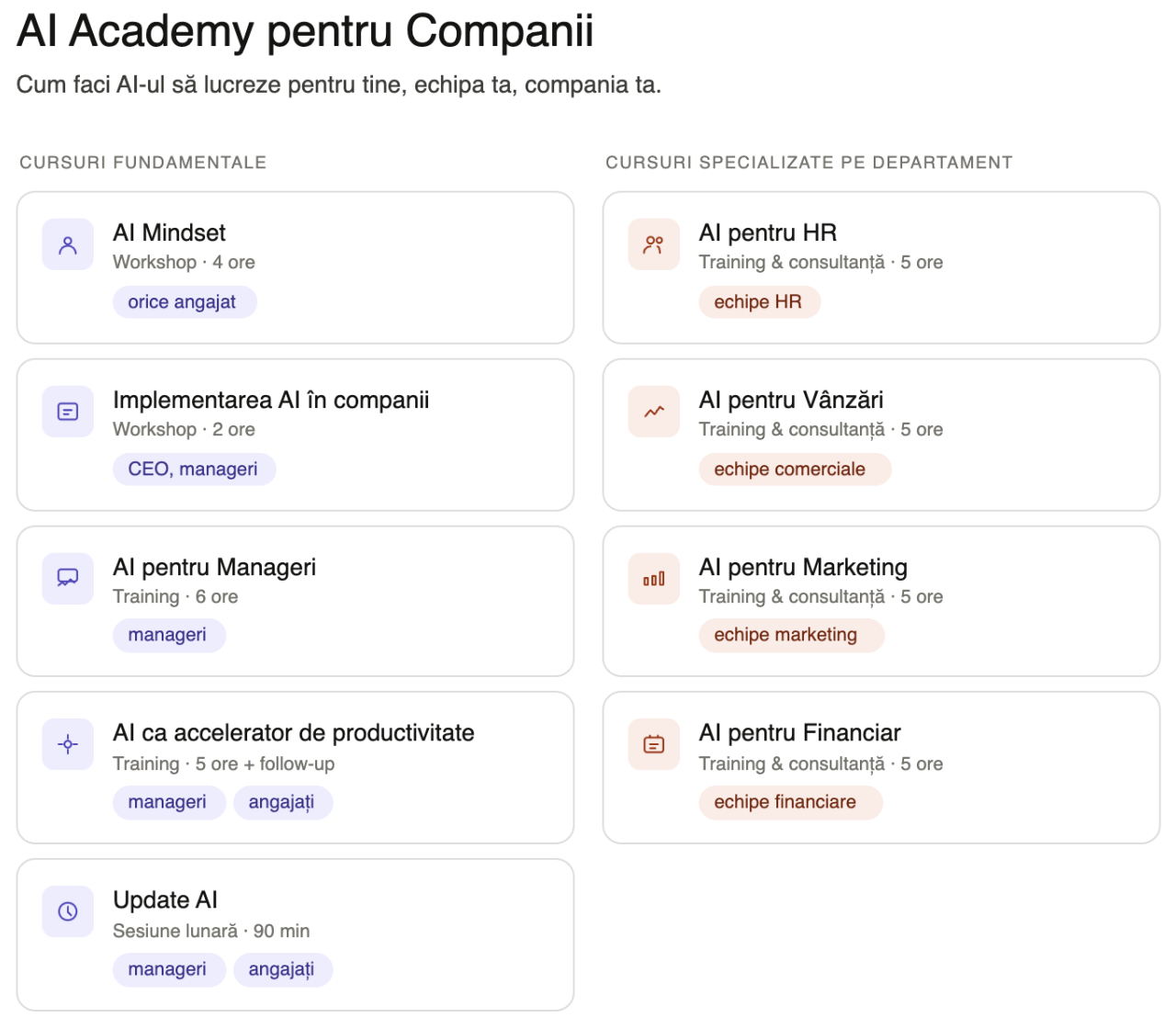Click the AI Mindset person icon

68,244
